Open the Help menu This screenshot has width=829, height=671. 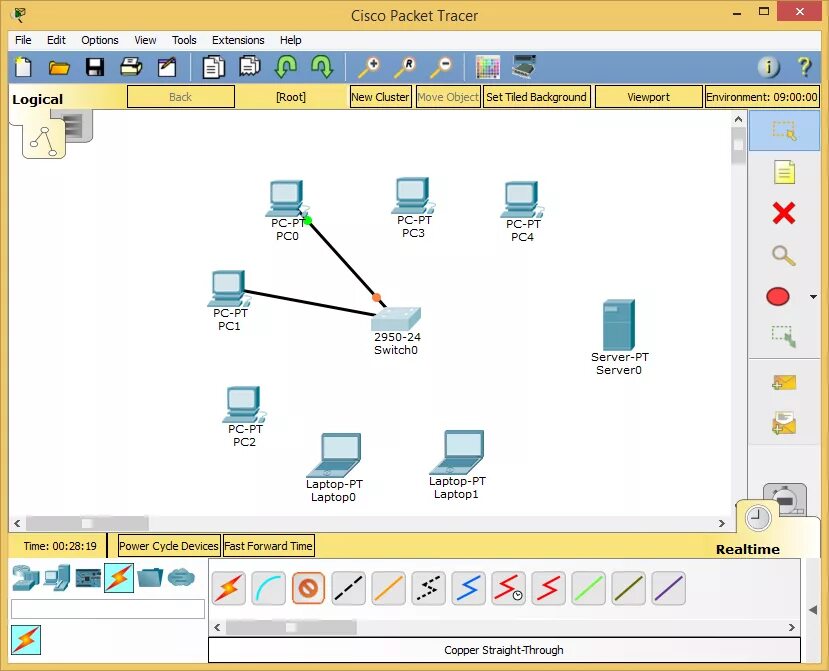click(x=290, y=40)
